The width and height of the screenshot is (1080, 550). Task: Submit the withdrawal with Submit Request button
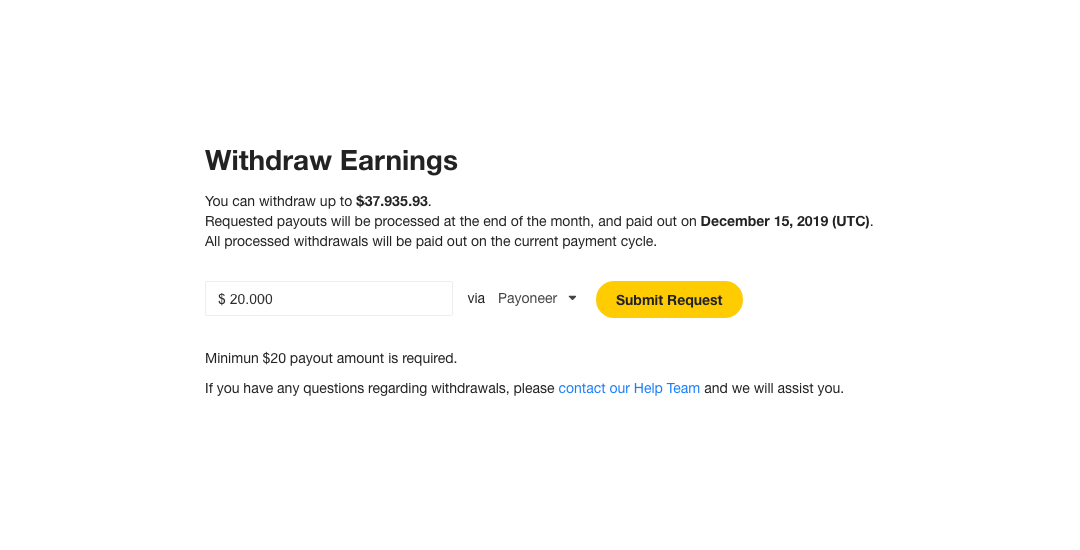pos(669,299)
